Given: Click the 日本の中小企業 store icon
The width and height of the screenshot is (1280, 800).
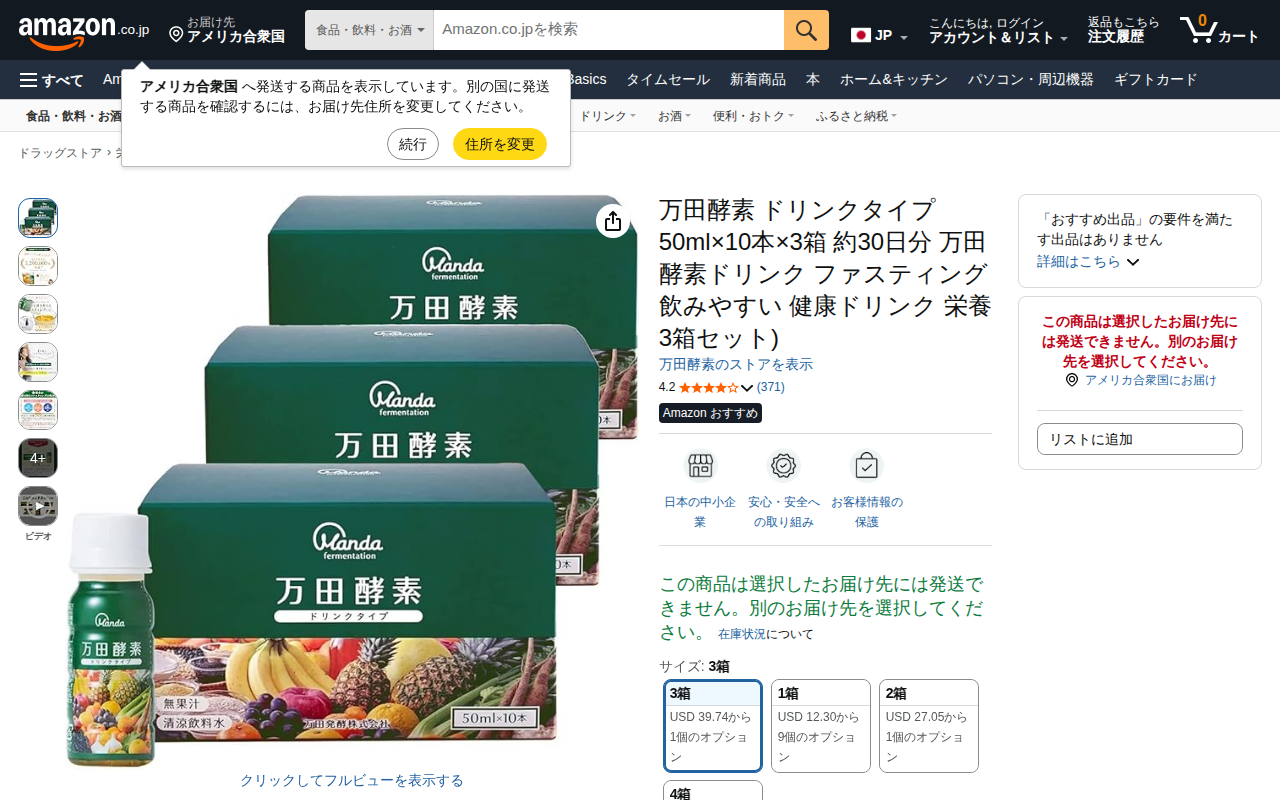Looking at the screenshot, I should pyautogui.click(x=700, y=466).
